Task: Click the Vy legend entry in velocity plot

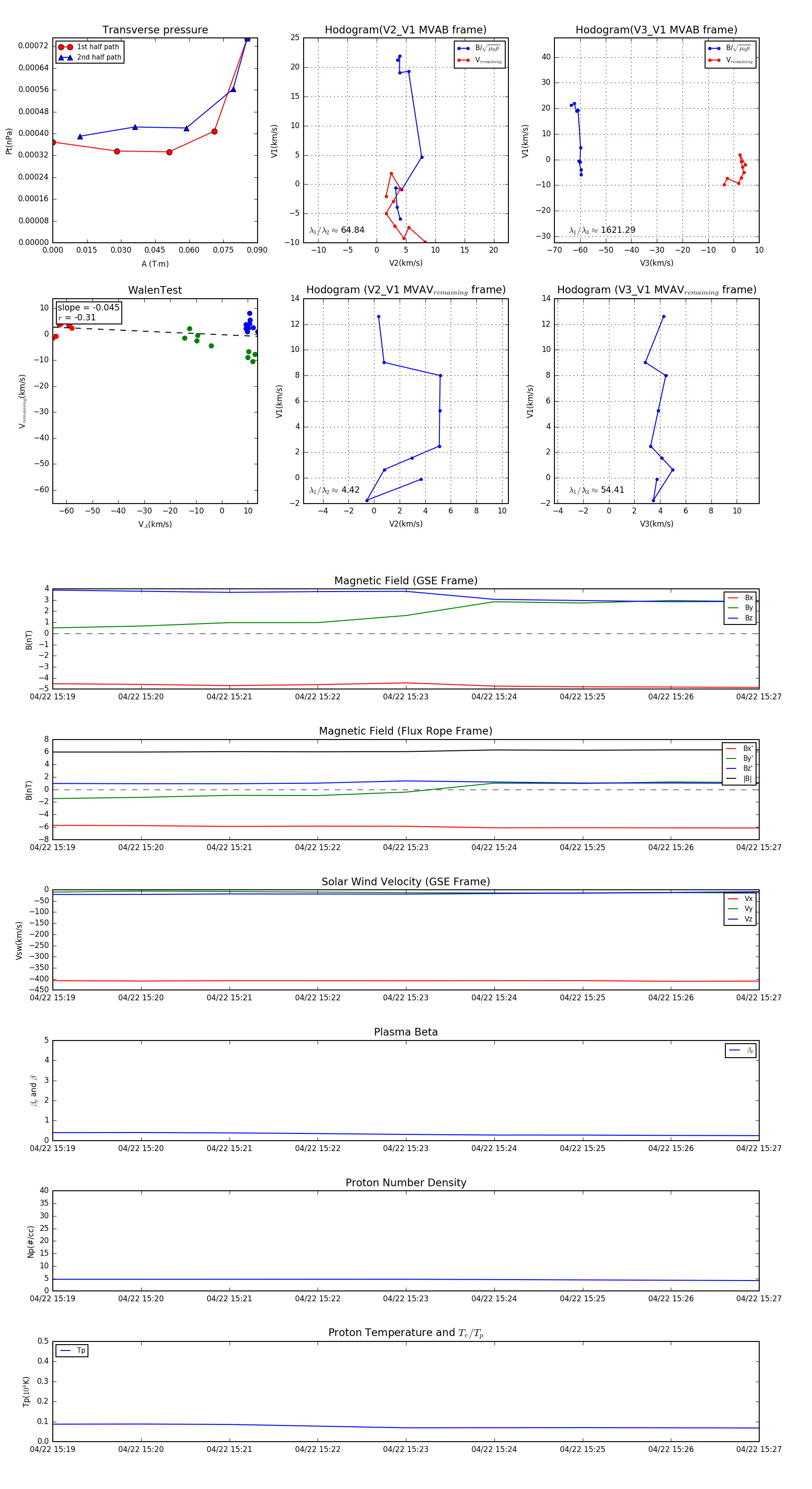Action: coord(740,909)
